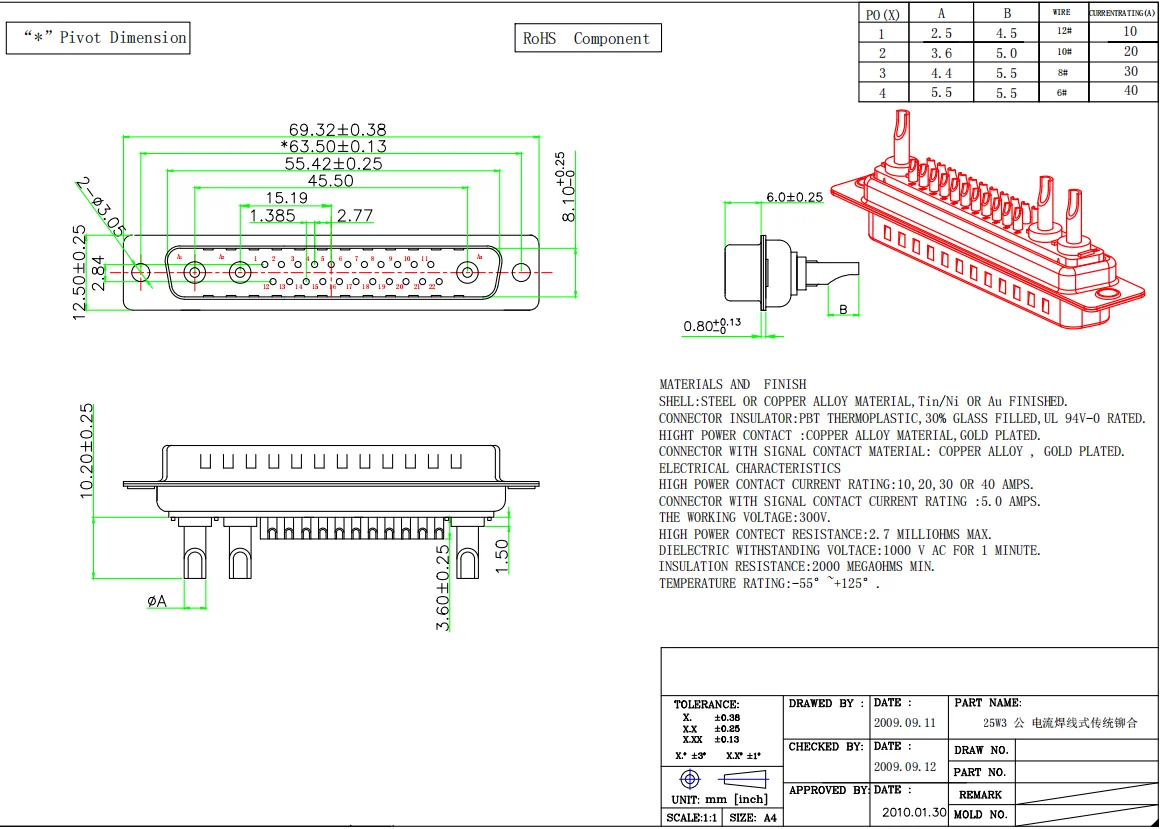Select the 15.19 dimension value

[x=286, y=198]
